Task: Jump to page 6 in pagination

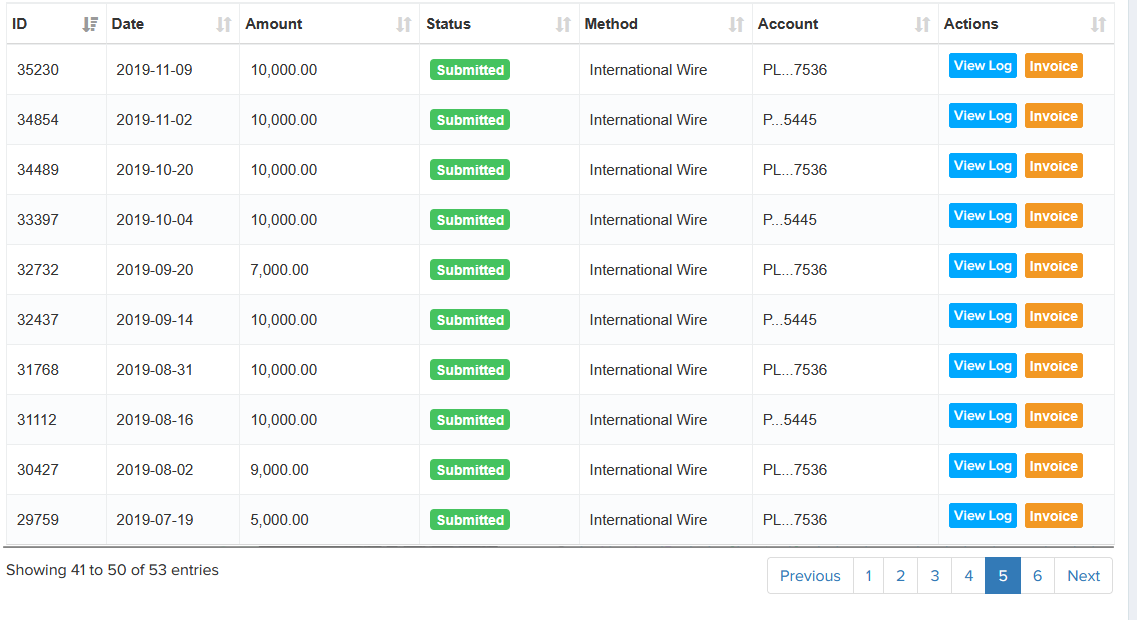Action: pos(1037,576)
